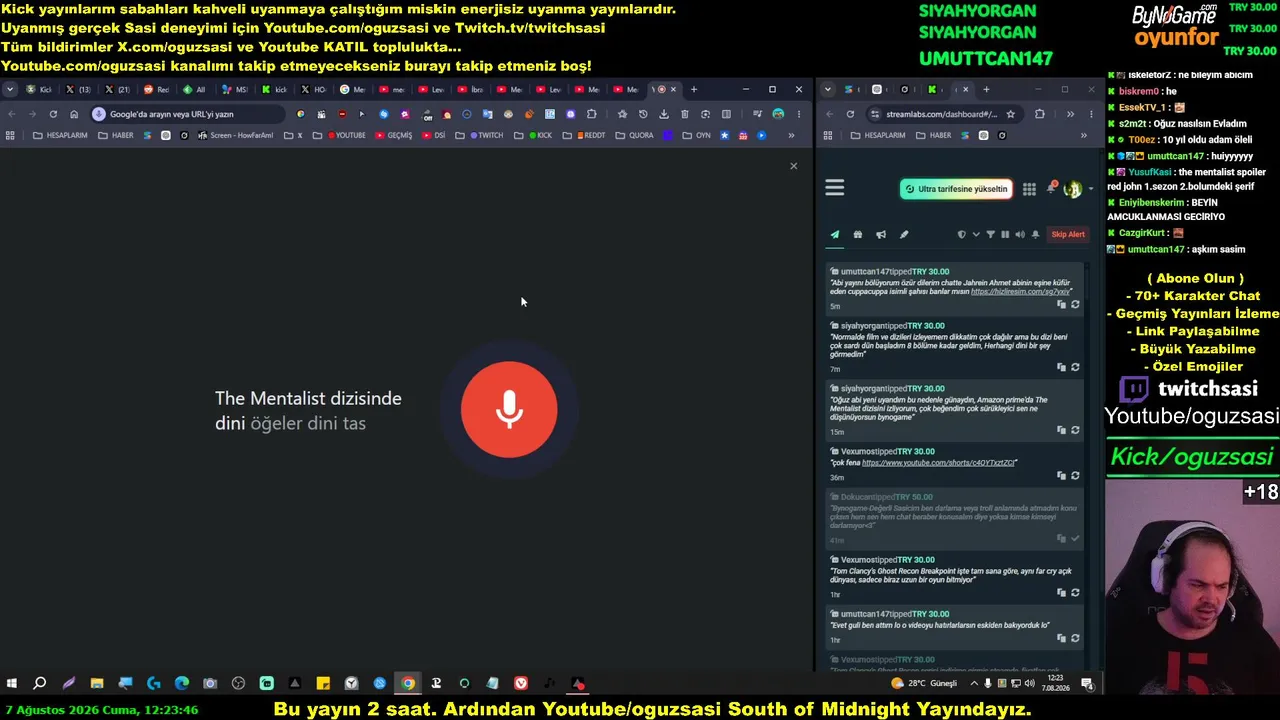Viewport: 1280px width, 720px height.
Task: Expand the tab search dropdown in left browser
Action: click(x=10, y=89)
